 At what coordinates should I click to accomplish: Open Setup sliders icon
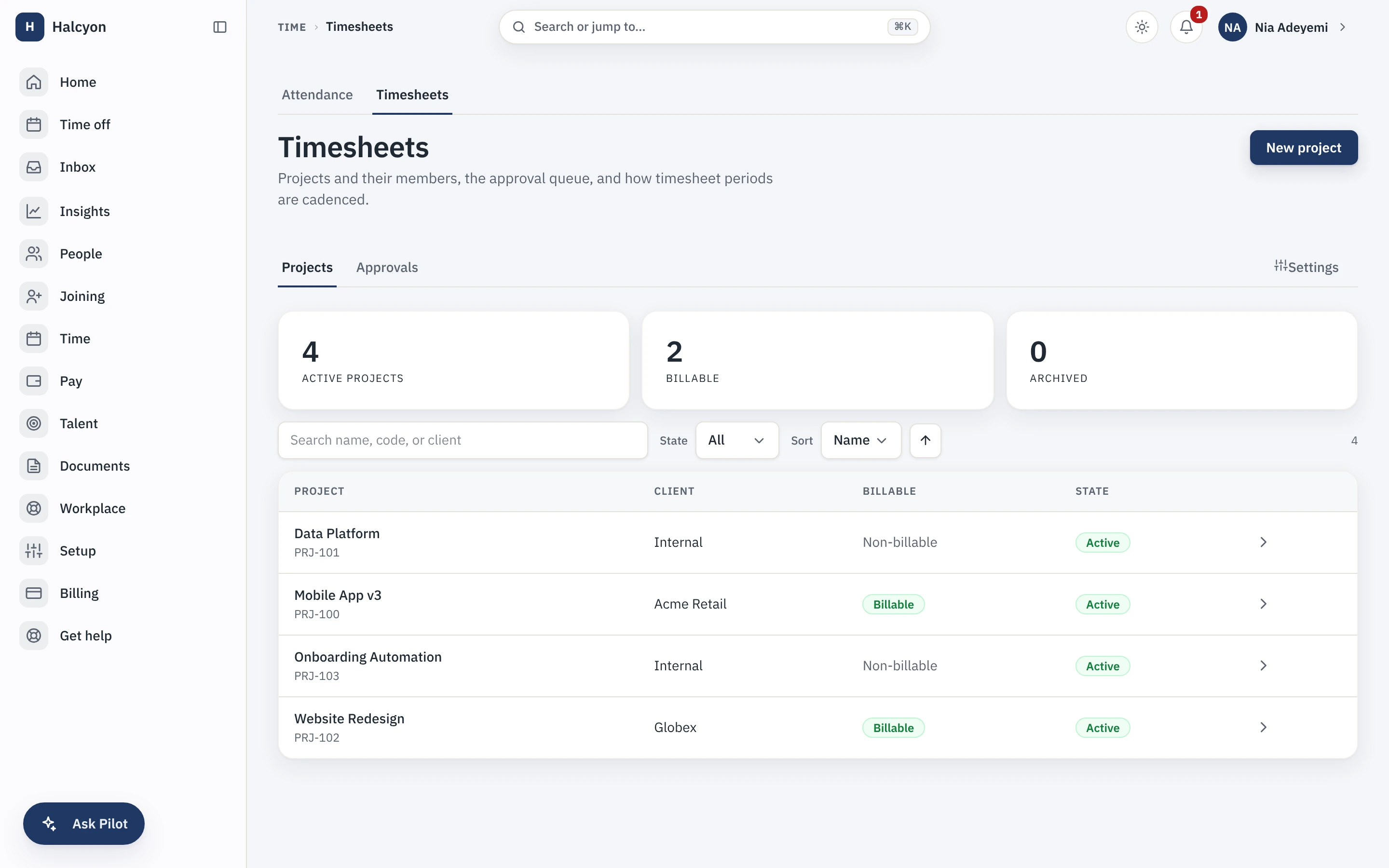click(34, 551)
